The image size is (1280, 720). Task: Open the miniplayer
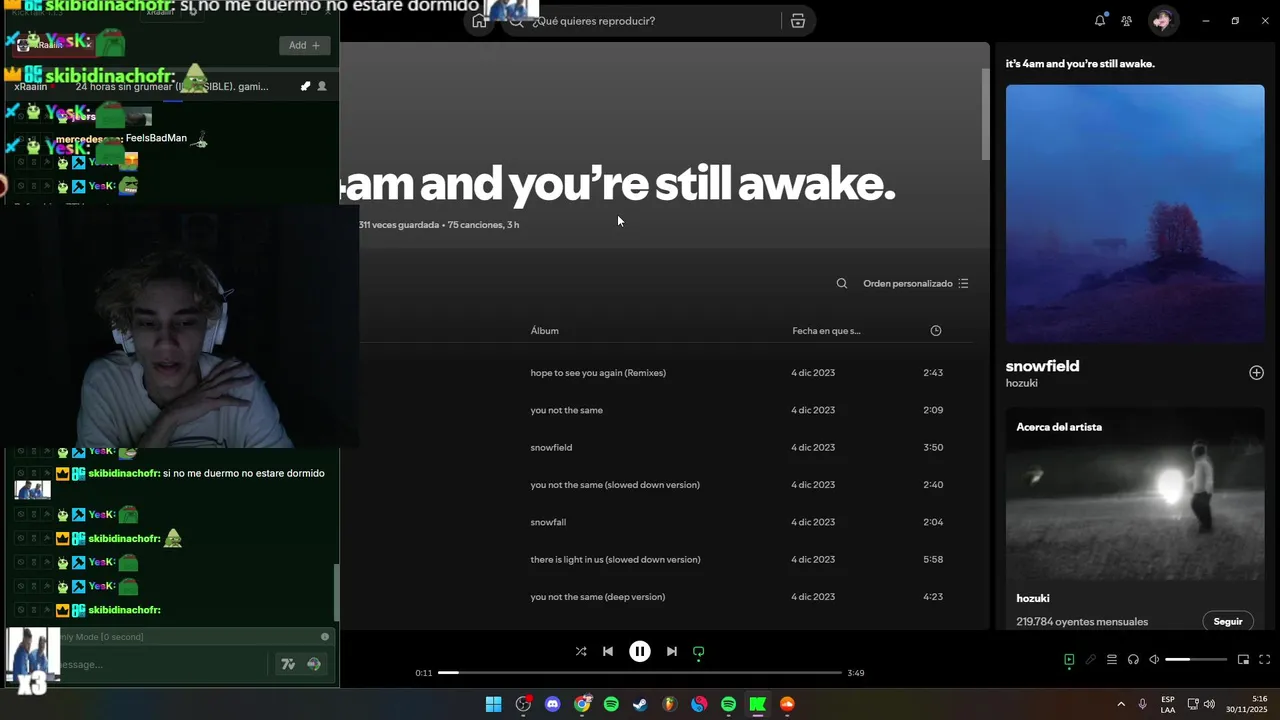[1244, 660]
